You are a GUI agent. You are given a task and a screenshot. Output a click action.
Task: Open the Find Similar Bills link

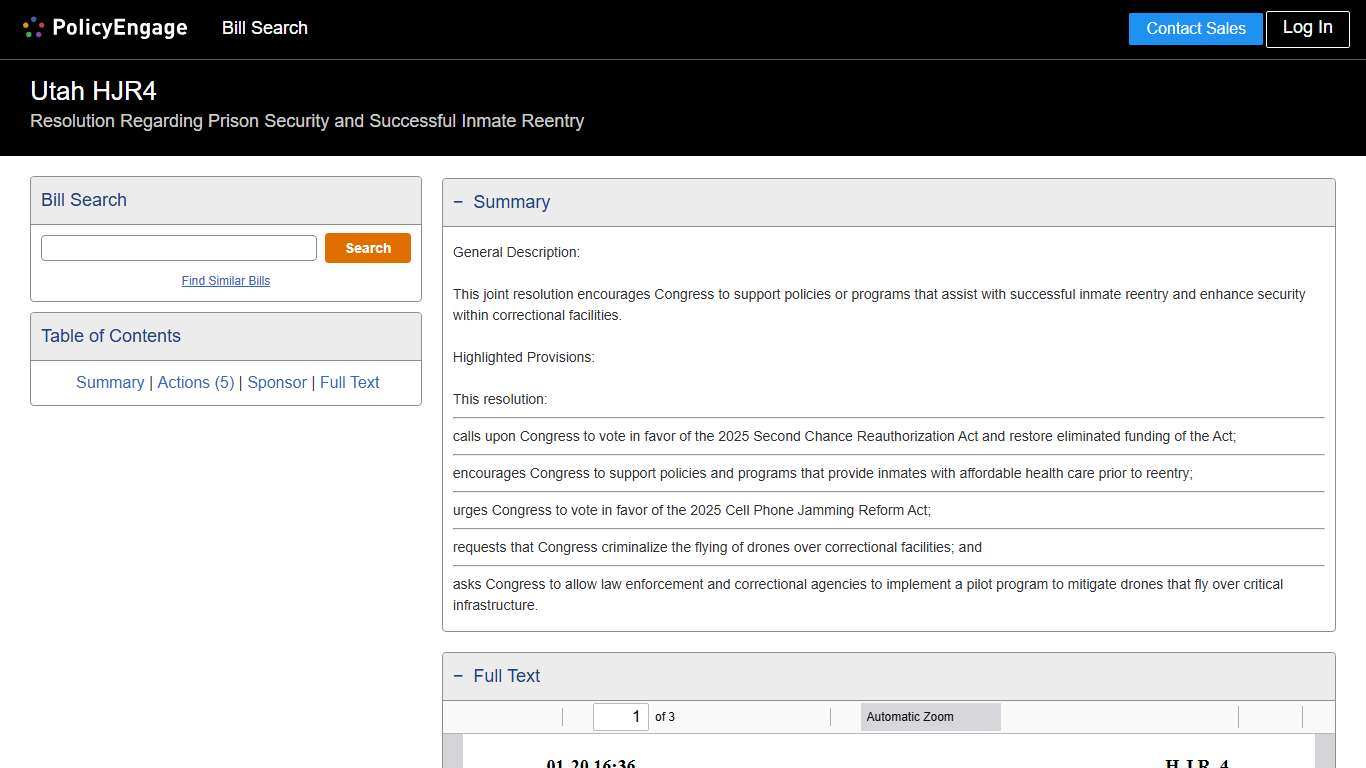pyautogui.click(x=226, y=281)
